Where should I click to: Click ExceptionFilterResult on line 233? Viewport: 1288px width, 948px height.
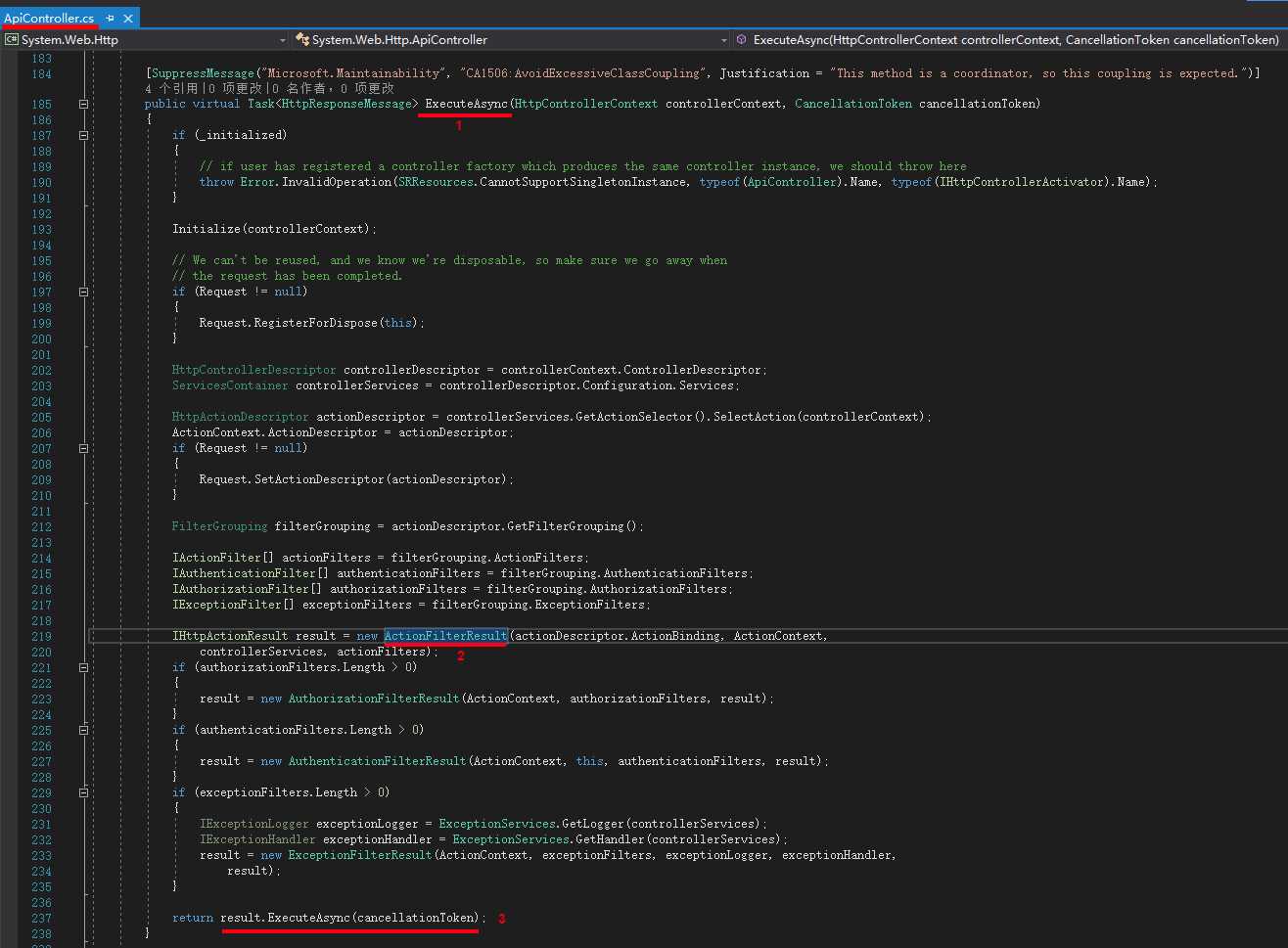(x=360, y=855)
